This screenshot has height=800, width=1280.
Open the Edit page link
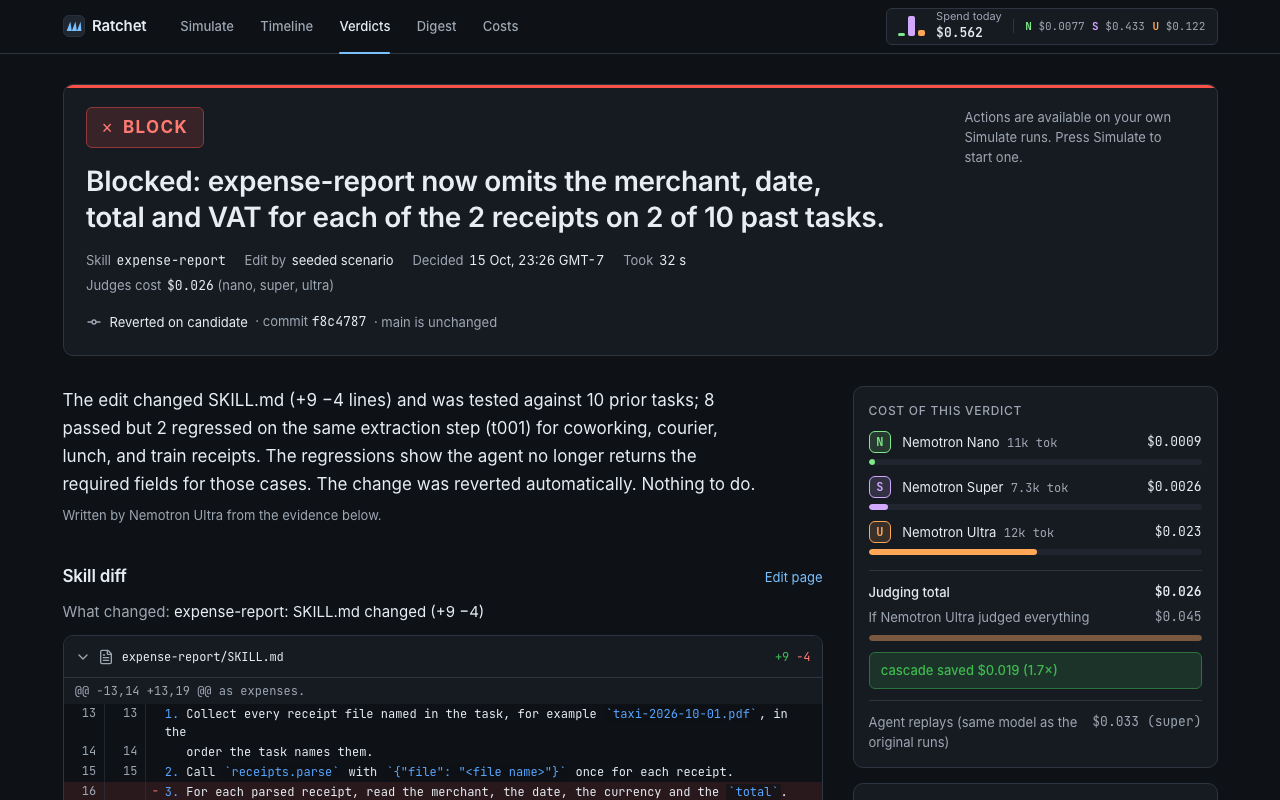[793, 577]
